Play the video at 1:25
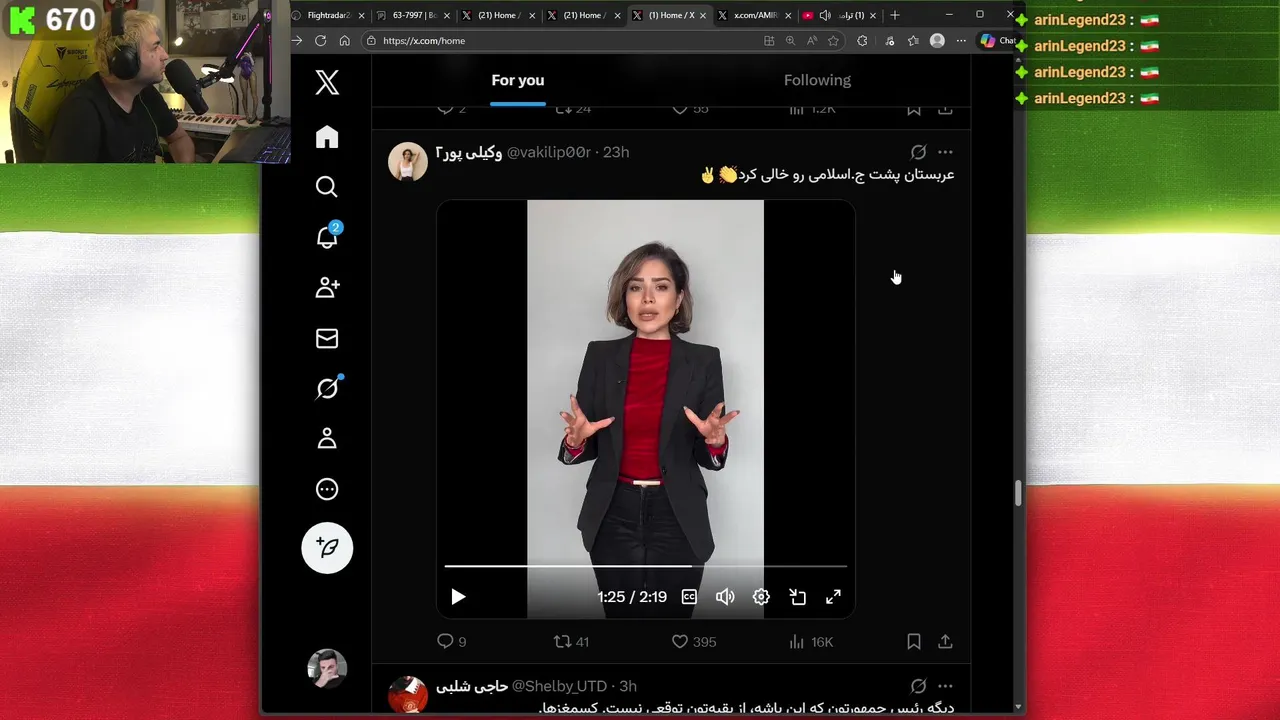The image size is (1280, 720). coord(458,597)
